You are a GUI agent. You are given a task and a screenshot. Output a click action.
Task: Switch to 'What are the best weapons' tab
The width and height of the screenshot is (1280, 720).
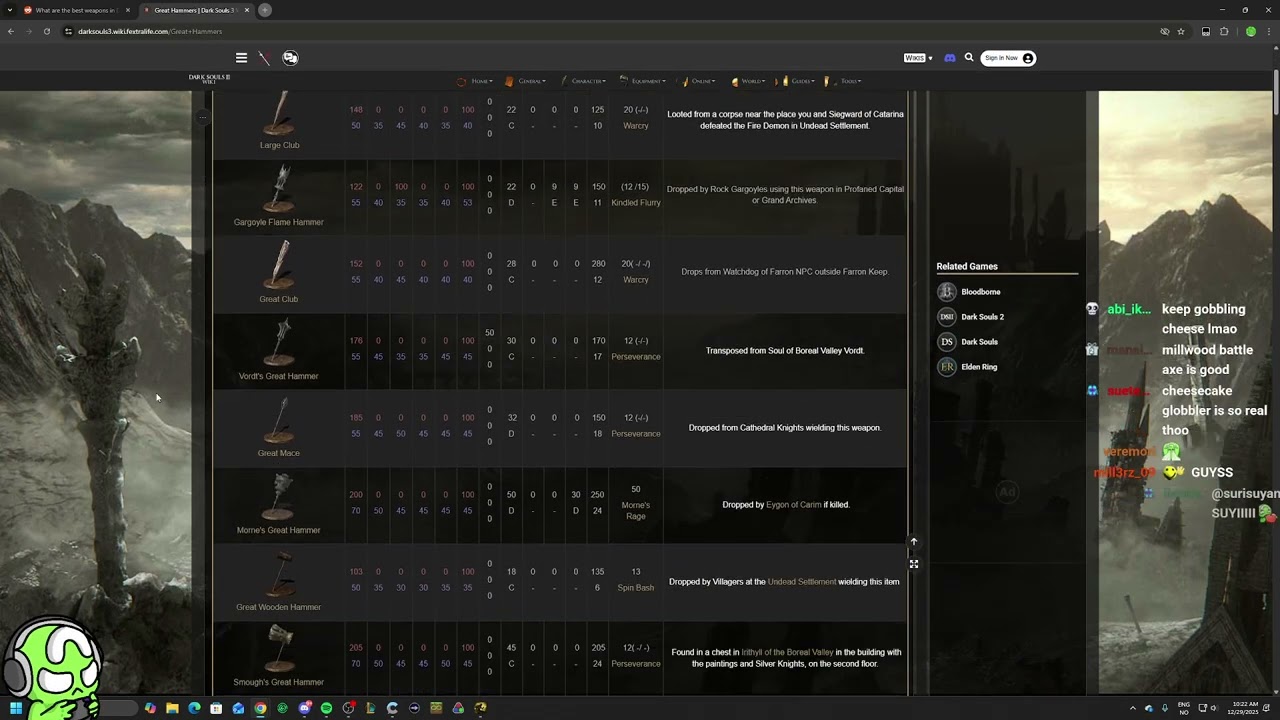click(x=76, y=10)
